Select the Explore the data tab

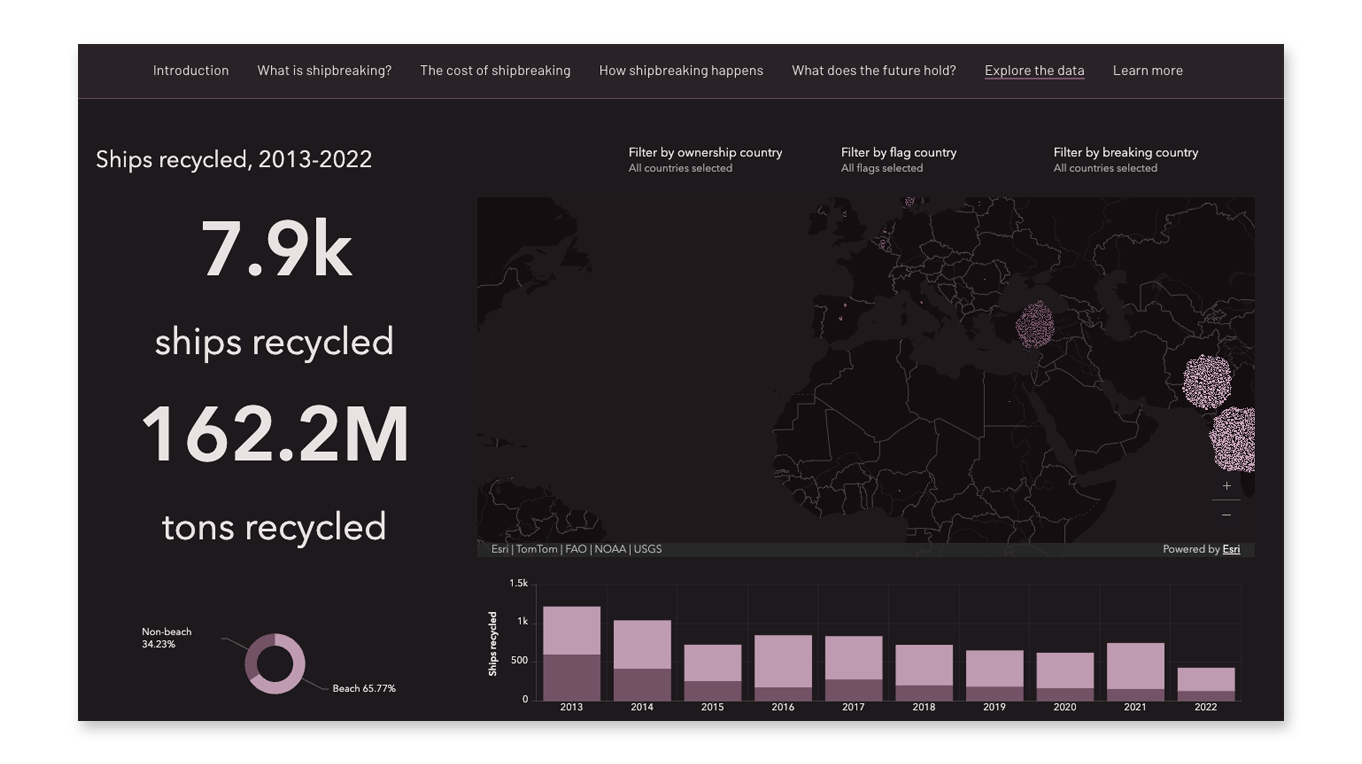pos(1034,70)
